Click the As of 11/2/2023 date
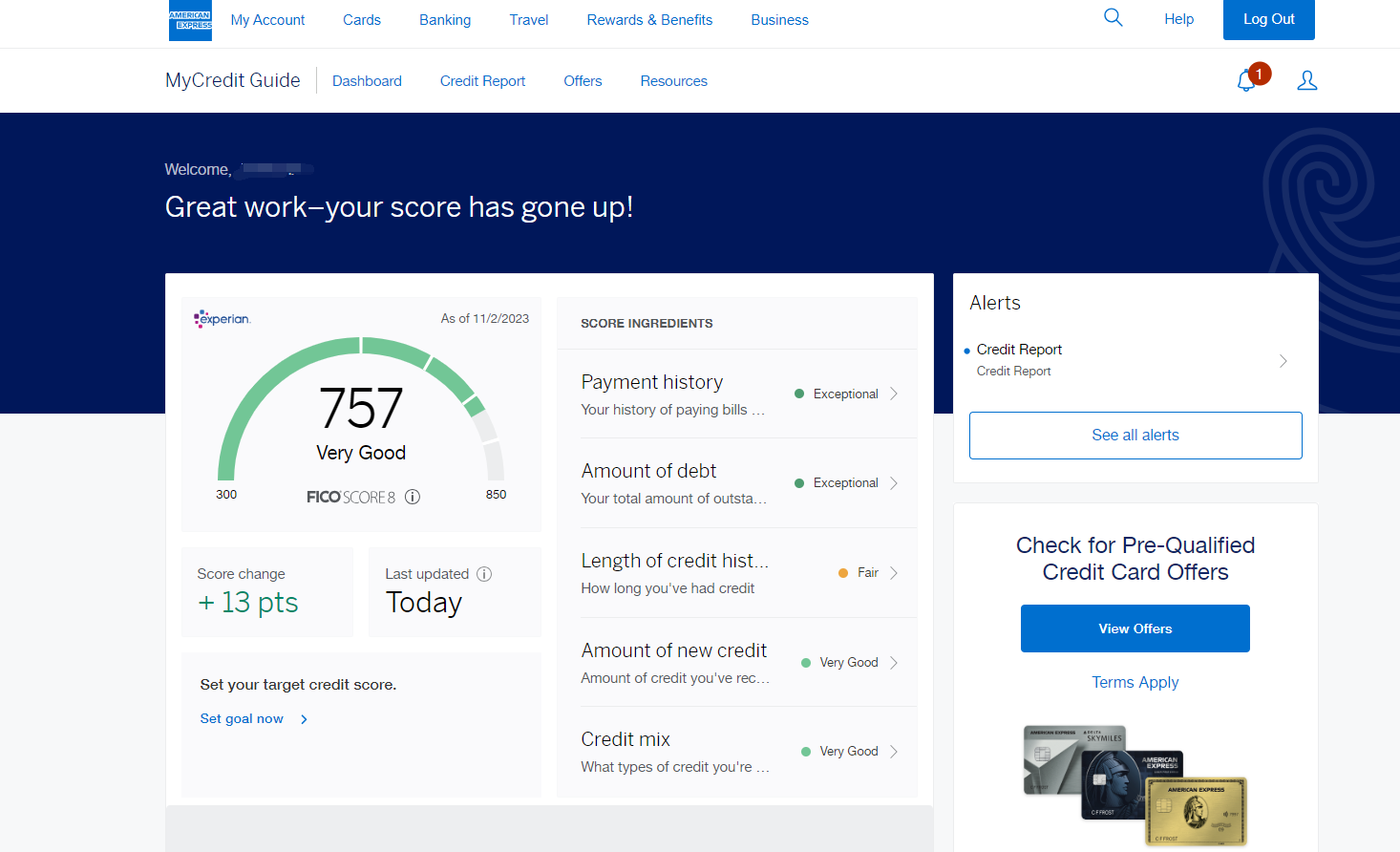 point(484,319)
